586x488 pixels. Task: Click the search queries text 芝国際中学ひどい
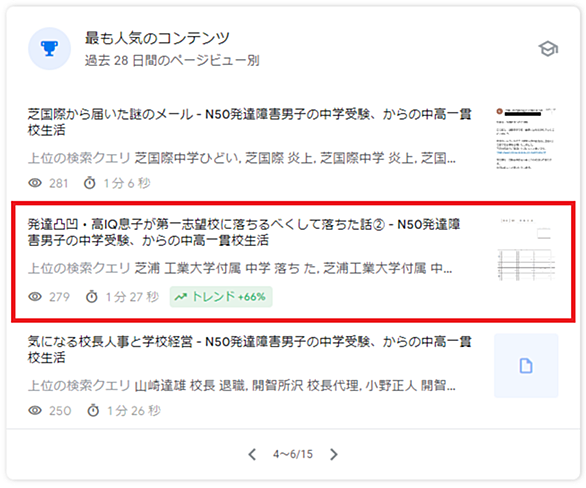click(187, 158)
